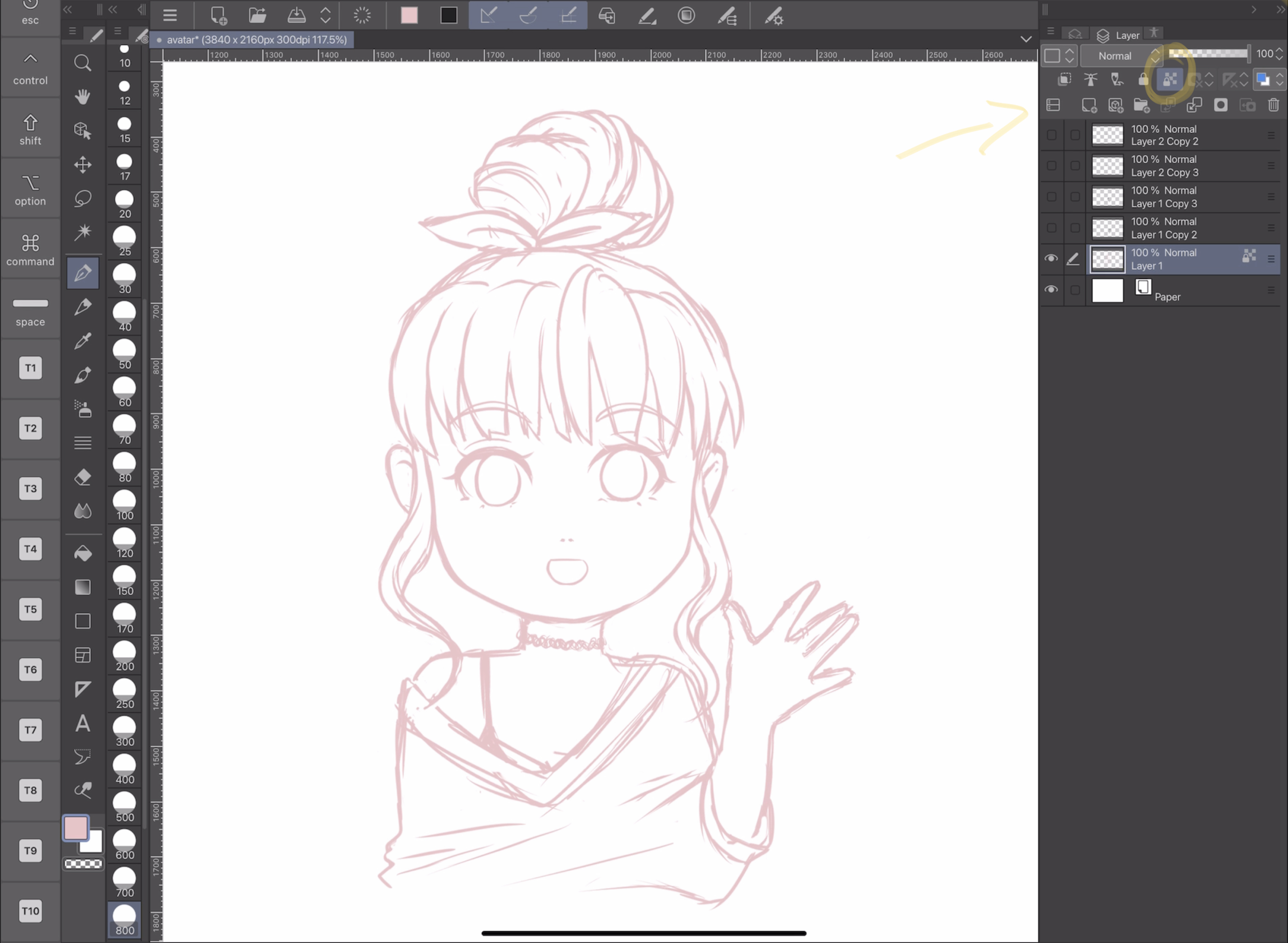Select the Pencil tool in toolbar
The width and height of the screenshot is (1288, 943).
point(84,306)
